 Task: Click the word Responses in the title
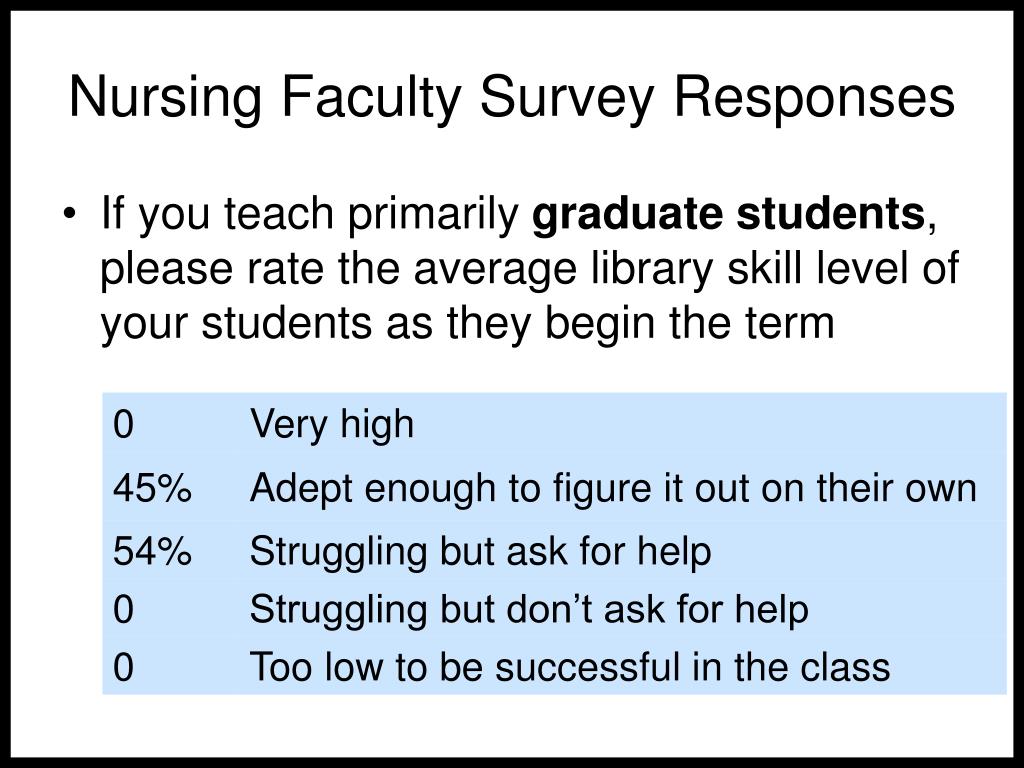pyautogui.click(x=814, y=99)
